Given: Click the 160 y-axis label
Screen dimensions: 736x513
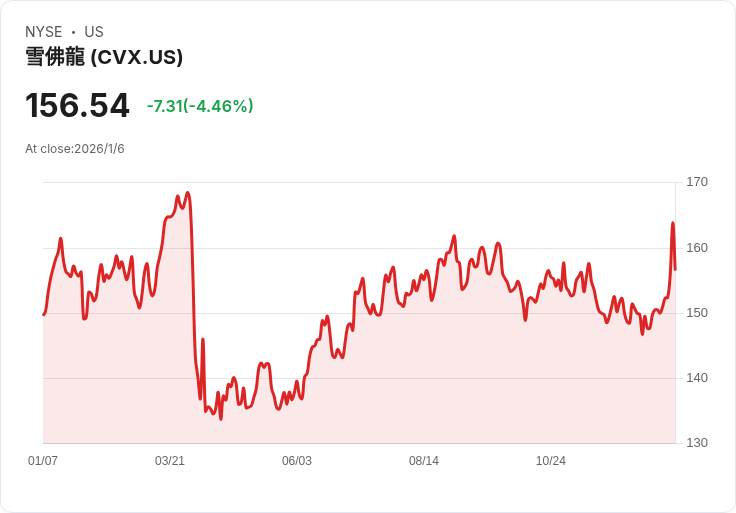Looking at the screenshot, I should click(697, 247).
